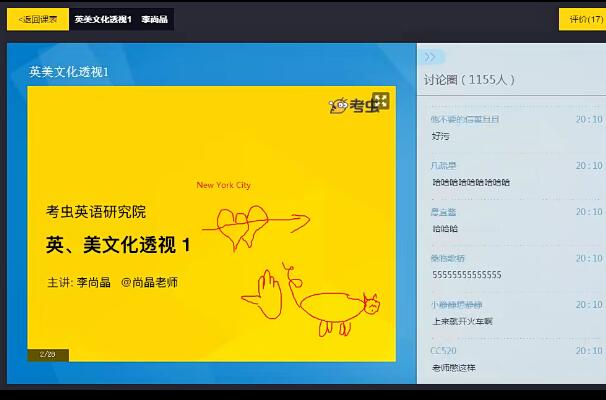Click the username above message 好污
The height and width of the screenshot is (400, 606).
465,119
